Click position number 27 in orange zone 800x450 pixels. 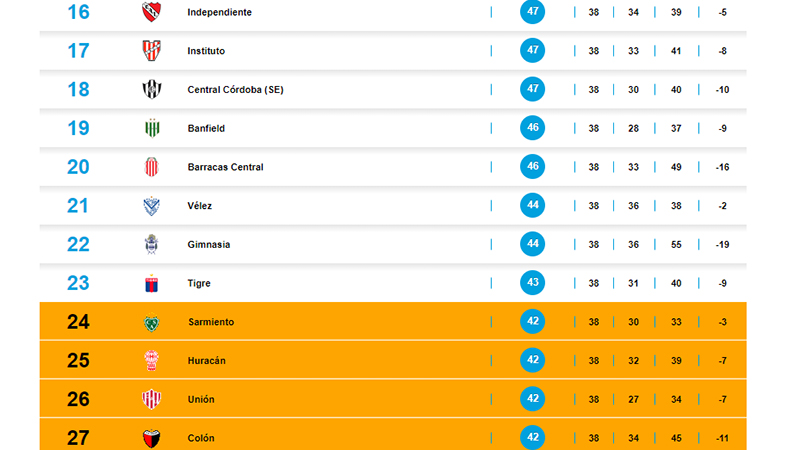78,437
